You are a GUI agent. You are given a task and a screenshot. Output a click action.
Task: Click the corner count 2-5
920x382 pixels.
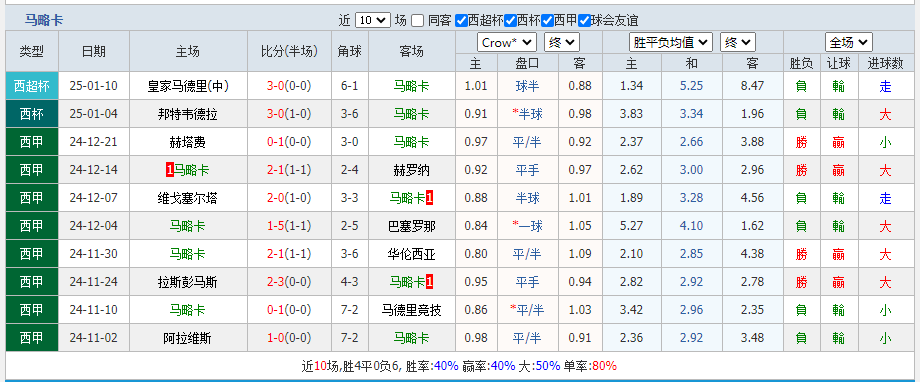coord(350,226)
